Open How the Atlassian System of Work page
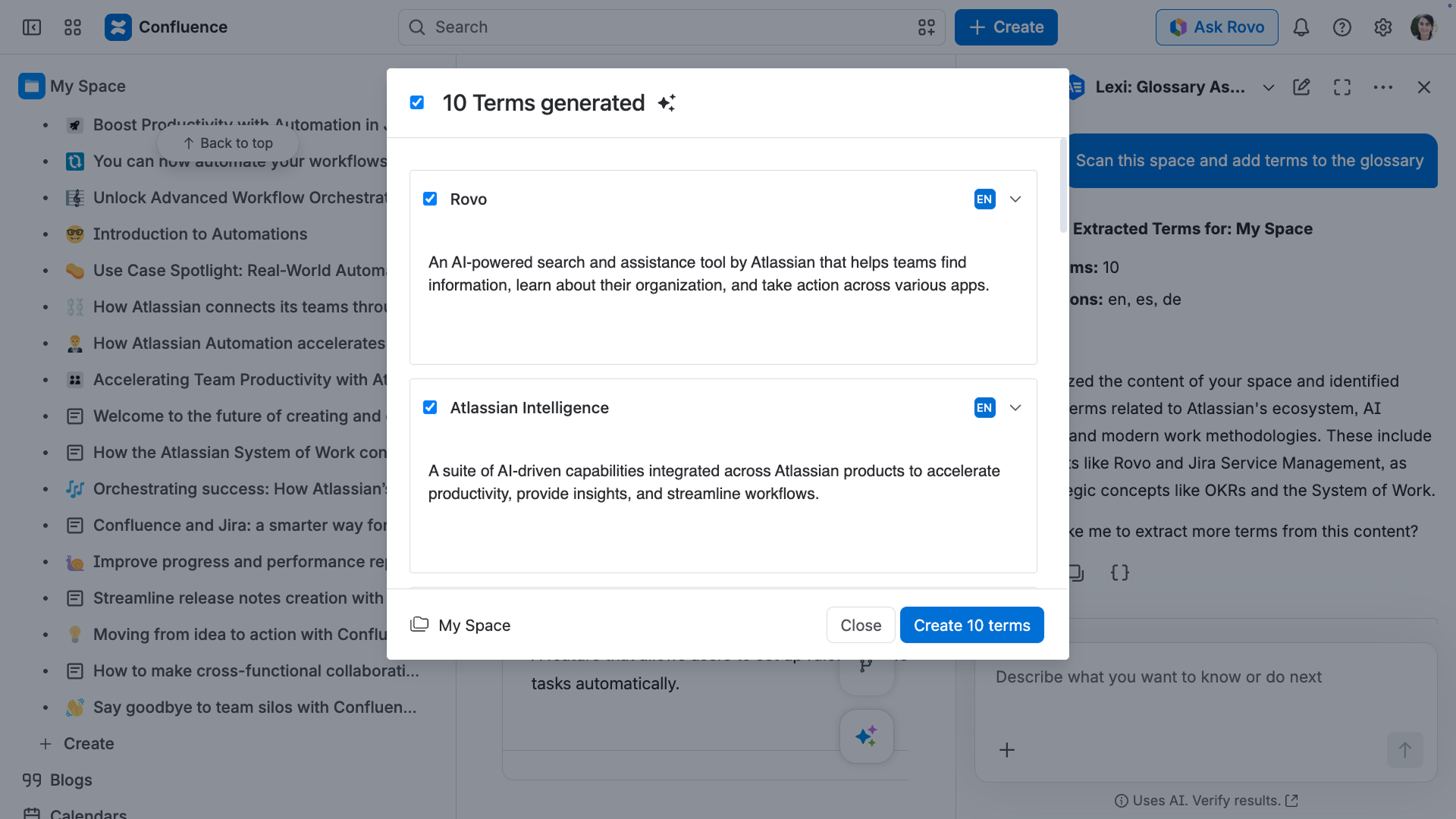Screen dimensions: 1456x819 click(x=240, y=453)
